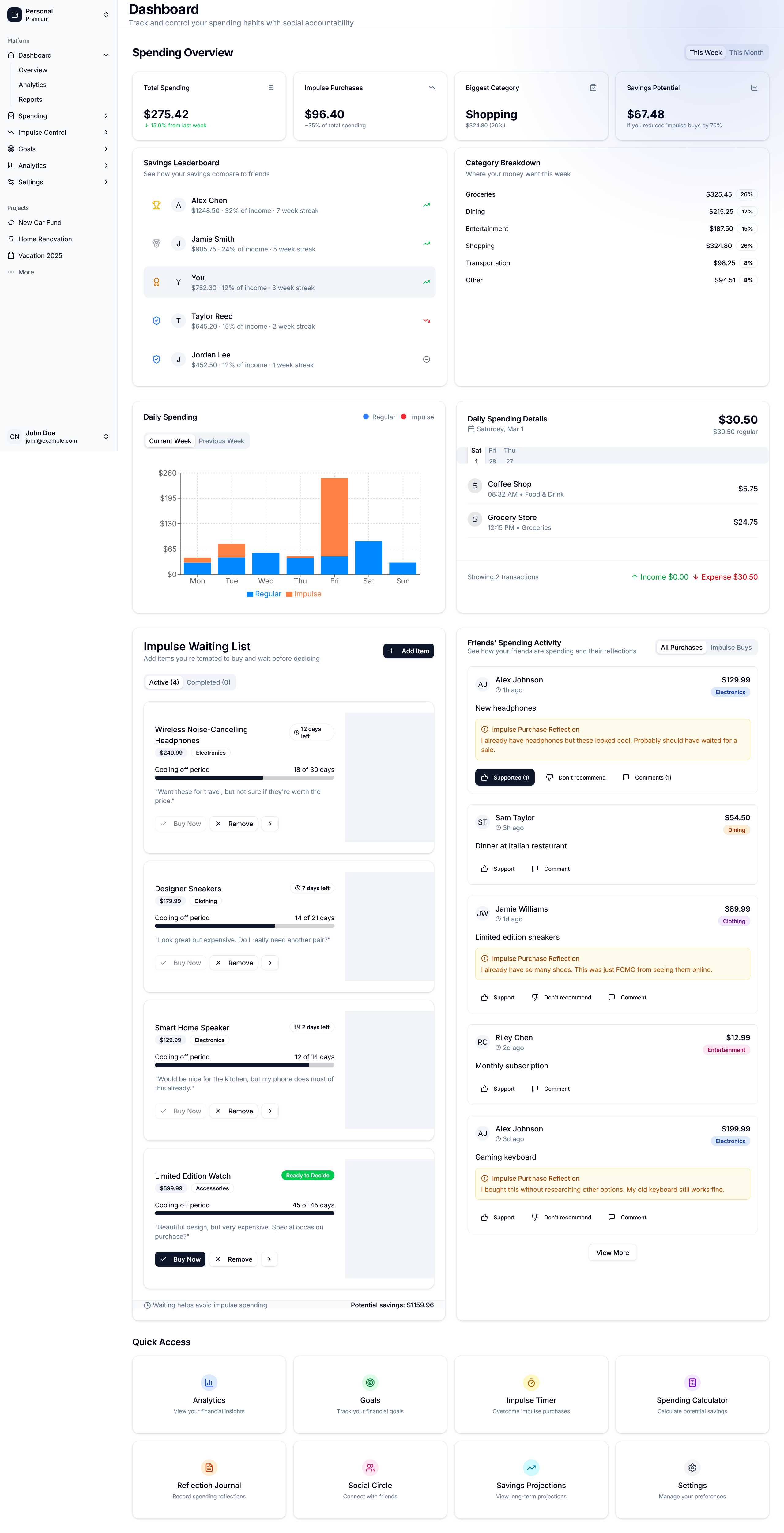
Task: Open the Reflection Journal icon
Action: tap(209, 1467)
